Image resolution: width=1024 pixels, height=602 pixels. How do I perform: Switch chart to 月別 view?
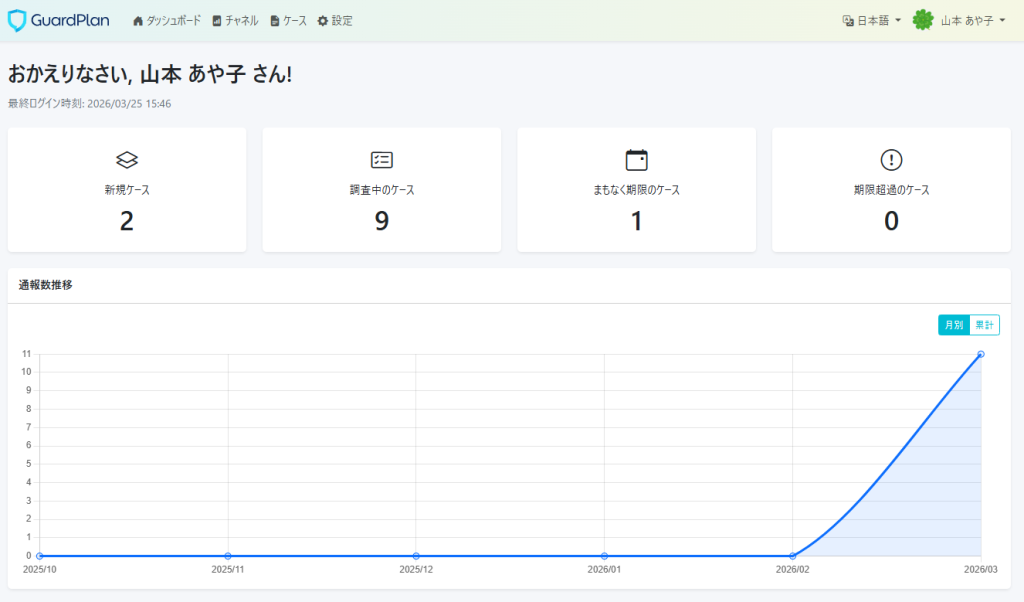[x=953, y=325]
